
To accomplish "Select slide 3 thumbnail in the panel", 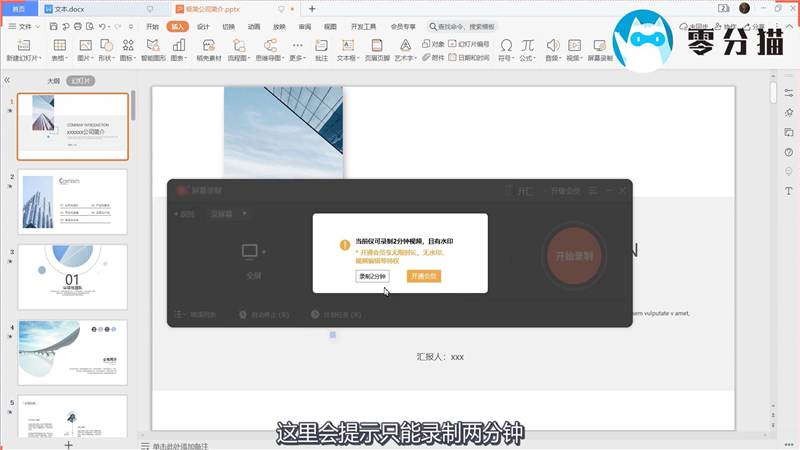I will 73,277.
